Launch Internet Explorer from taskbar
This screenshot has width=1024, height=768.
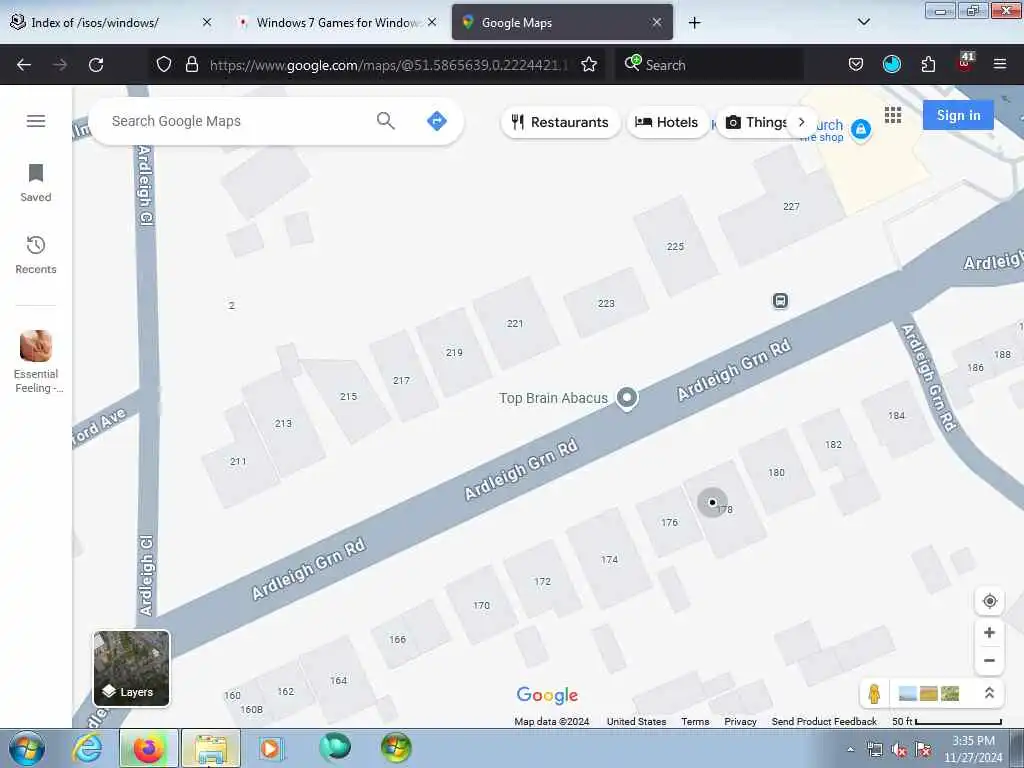pos(87,748)
